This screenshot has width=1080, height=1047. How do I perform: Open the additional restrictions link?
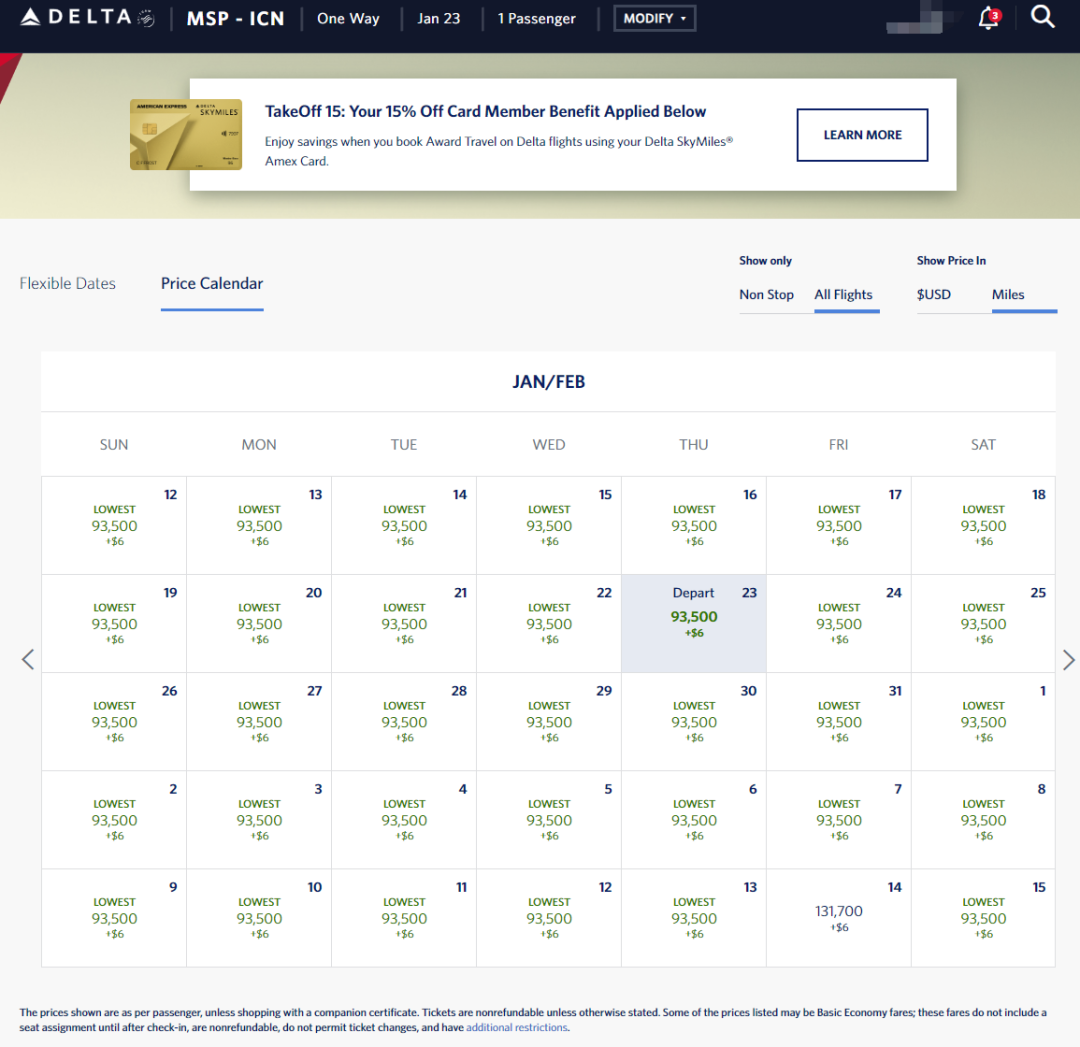point(516,1027)
